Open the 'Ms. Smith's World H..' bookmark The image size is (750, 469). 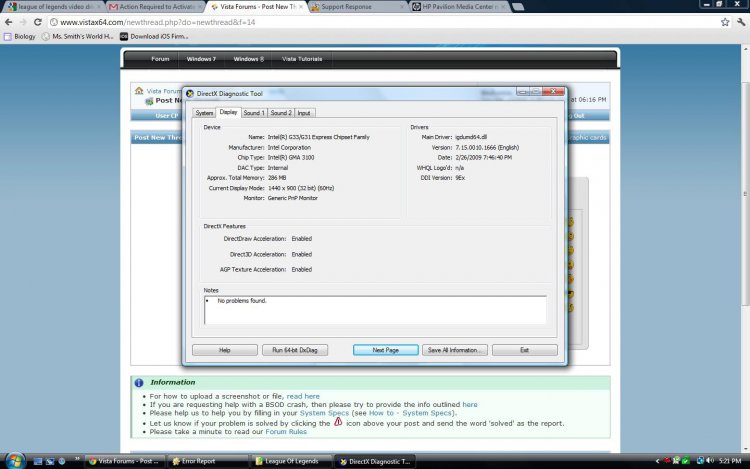[x=77, y=36]
